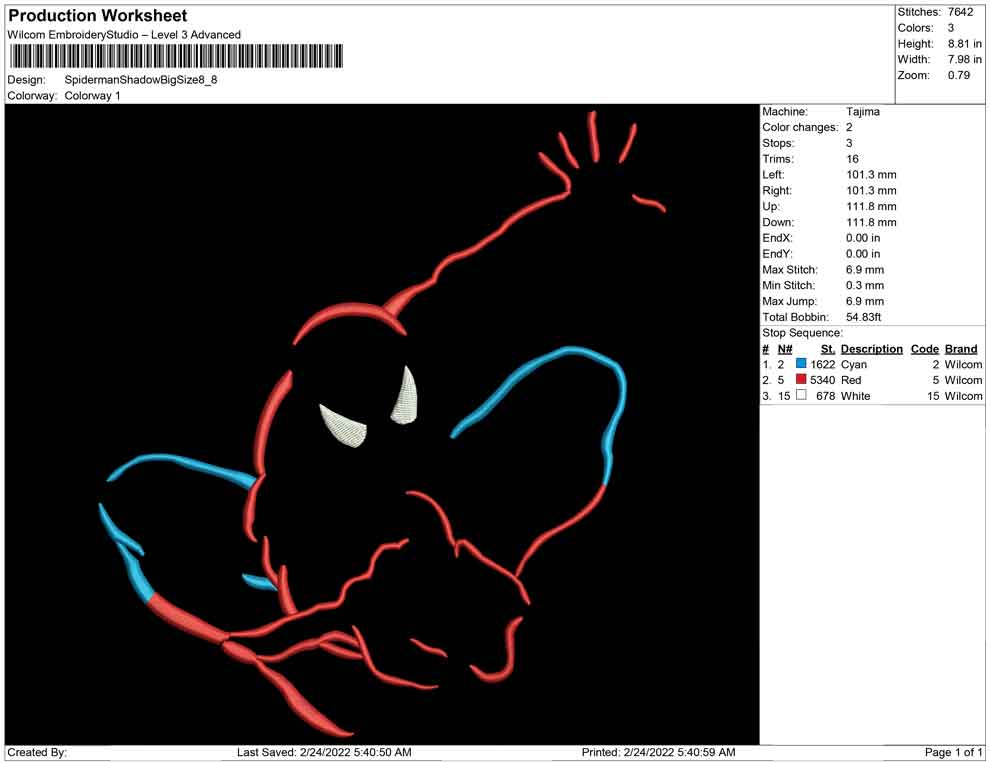Click the Last Saved timestamp in footer

[324, 752]
